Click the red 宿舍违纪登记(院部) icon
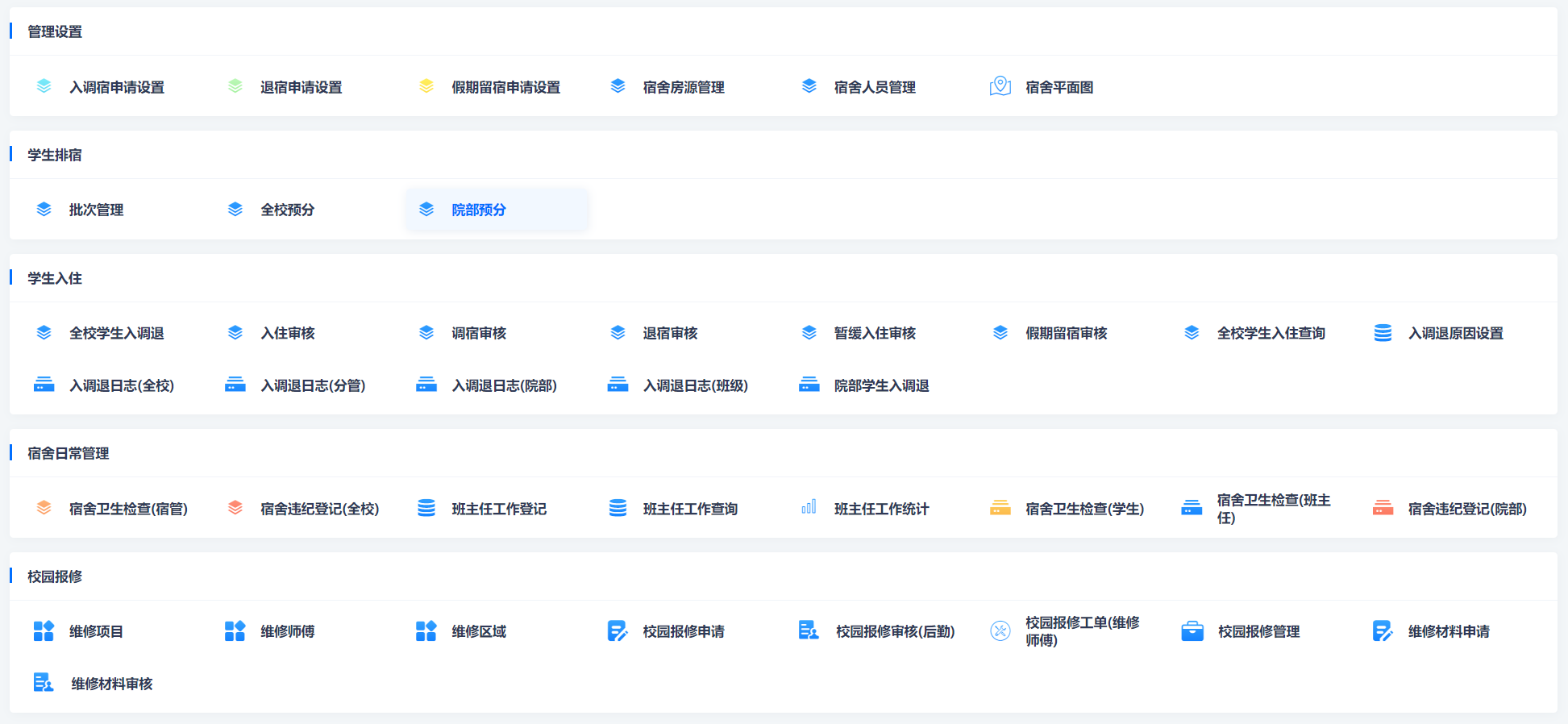 point(1383,508)
